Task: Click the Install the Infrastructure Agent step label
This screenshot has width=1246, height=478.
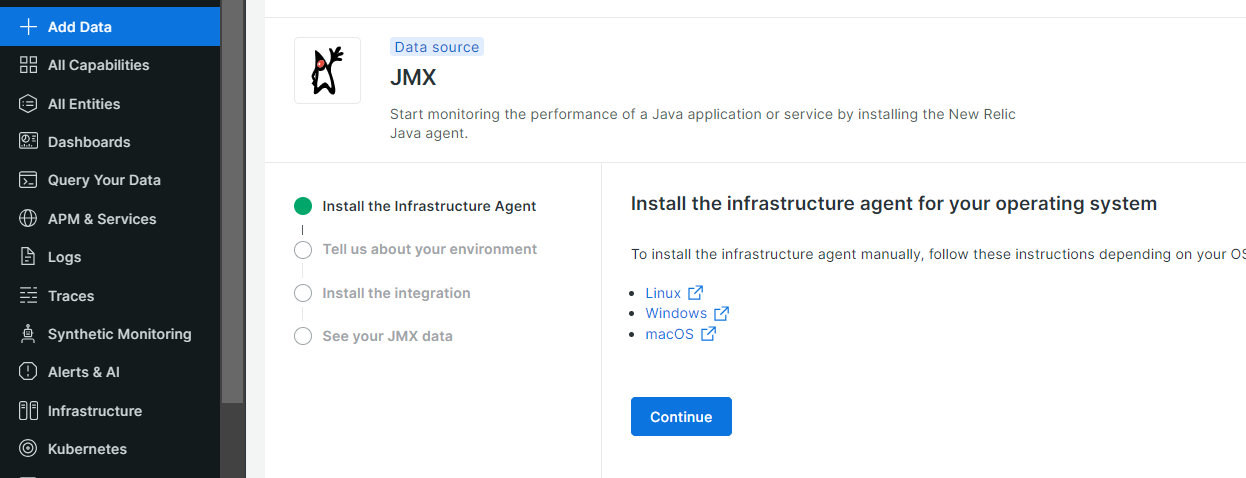Action: pyautogui.click(x=429, y=206)
